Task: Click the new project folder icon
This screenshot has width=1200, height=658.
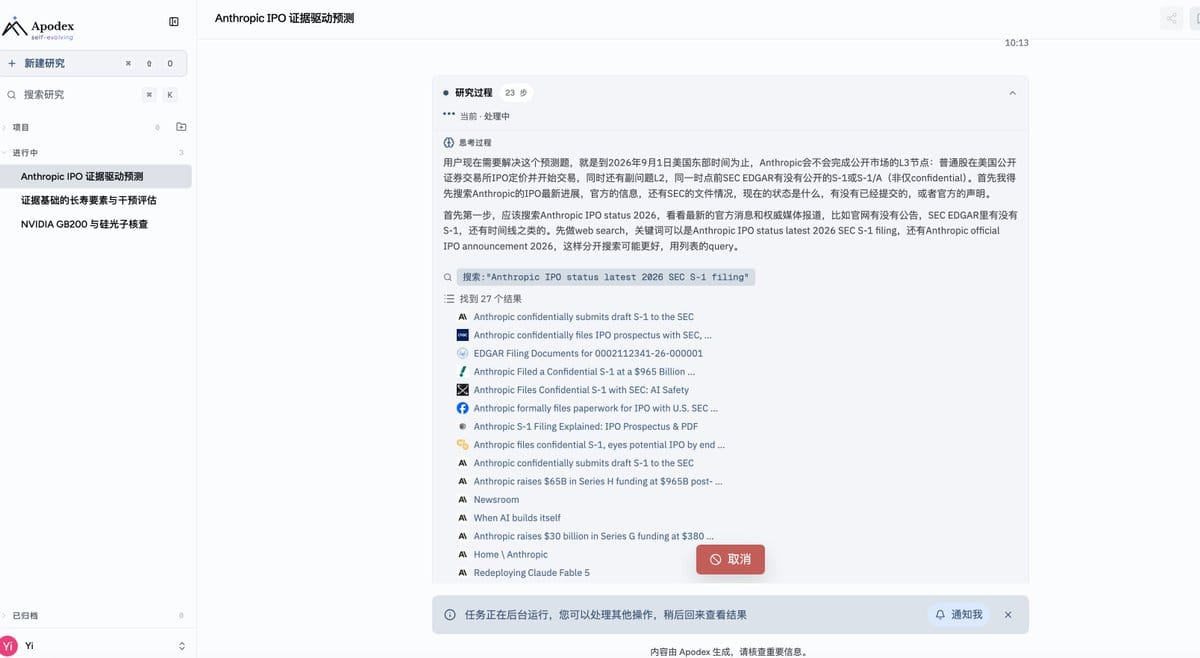Action: click(x=181, y=127)
